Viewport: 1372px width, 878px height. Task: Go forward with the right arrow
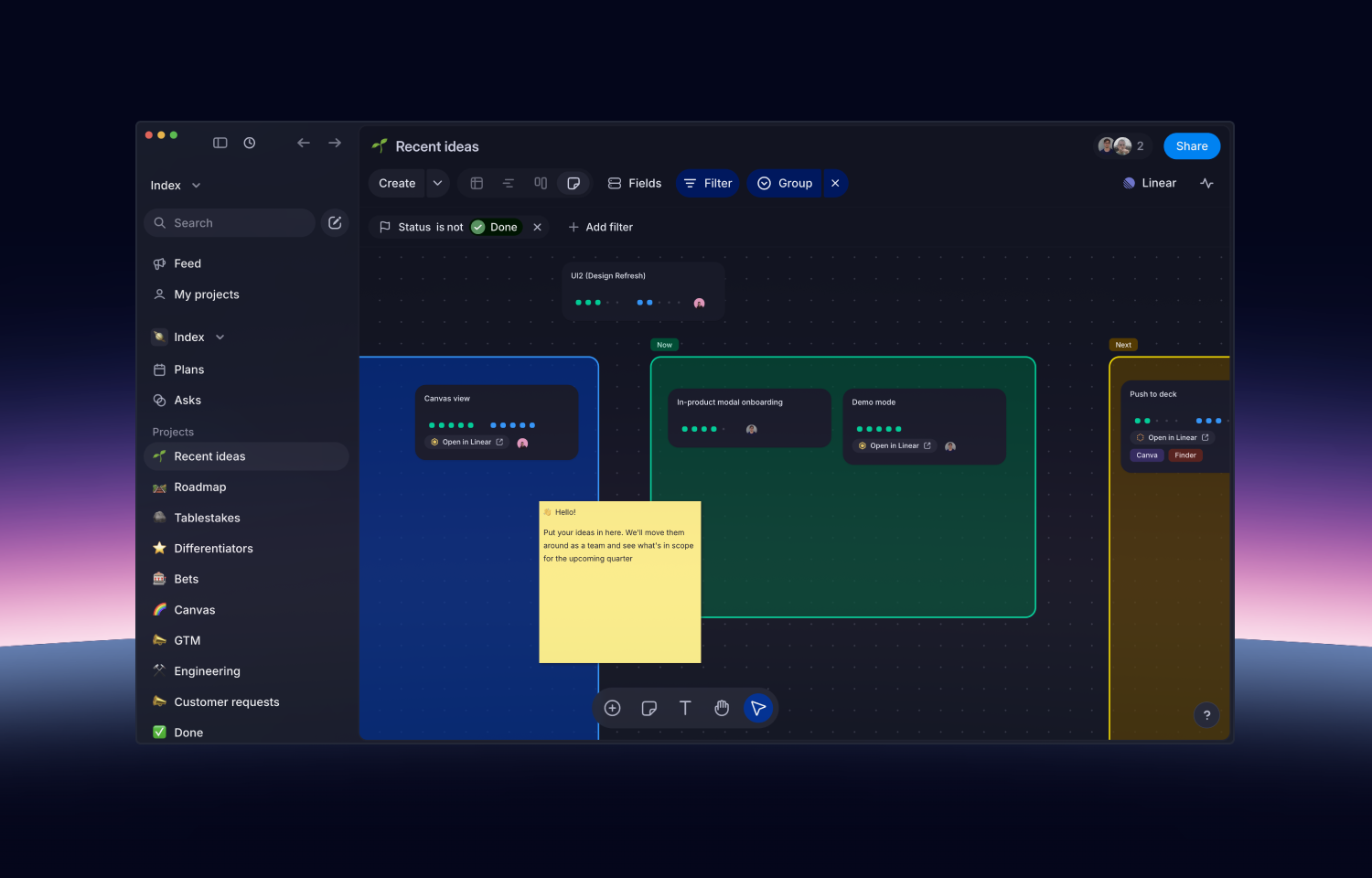(335, 143)
